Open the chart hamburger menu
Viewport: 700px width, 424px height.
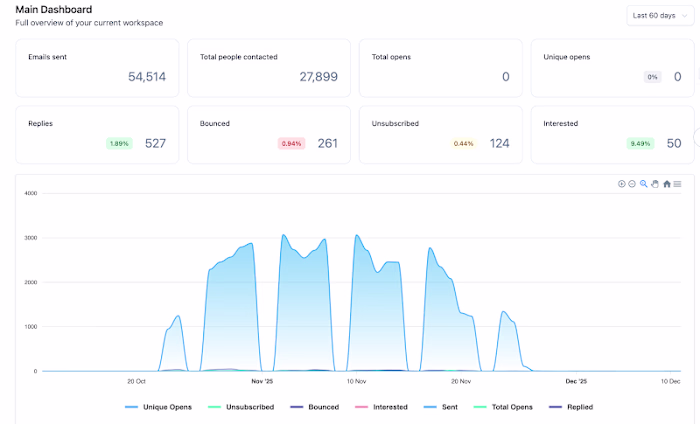677,184
